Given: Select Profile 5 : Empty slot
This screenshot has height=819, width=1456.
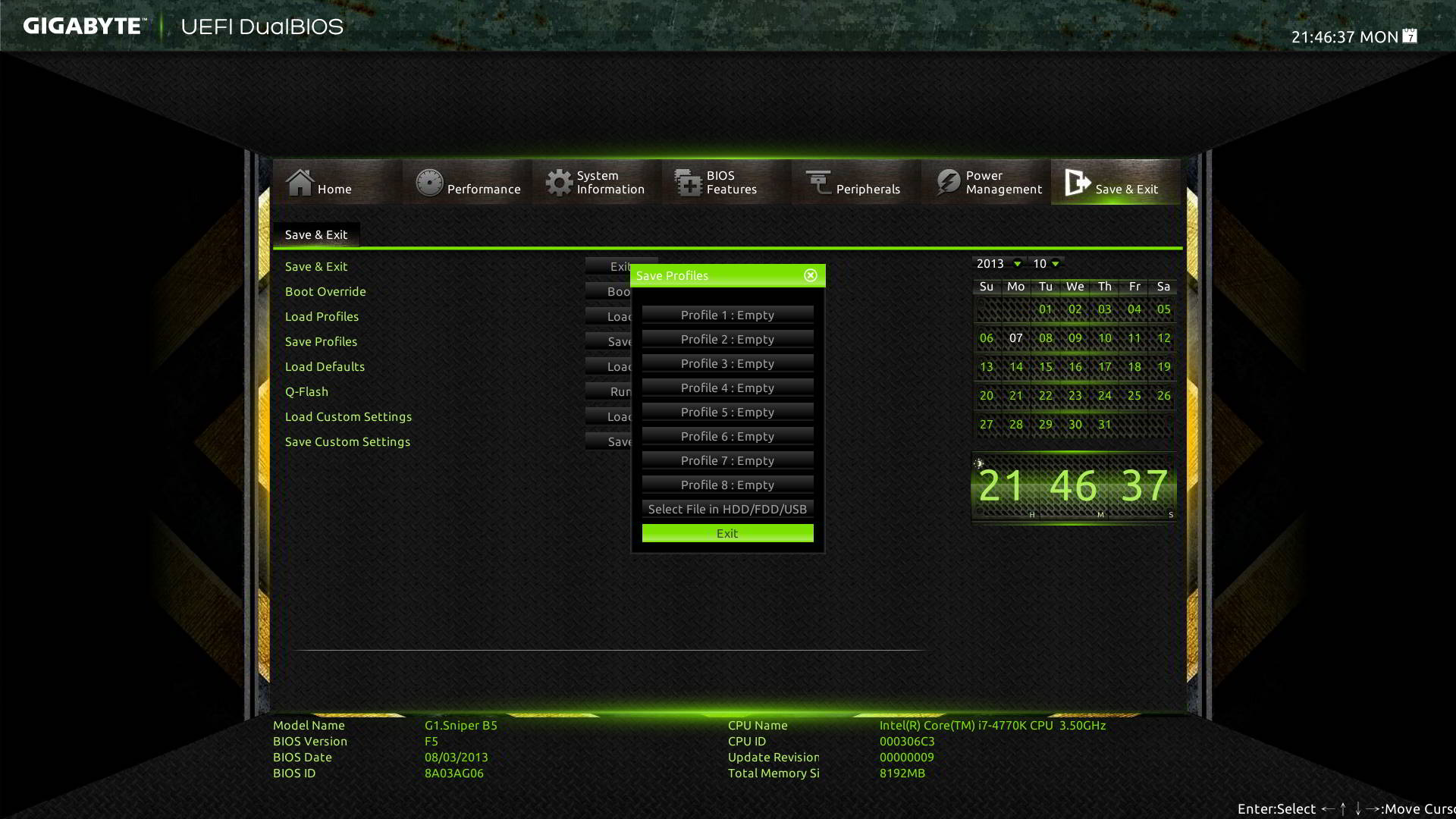Looking at the screenshot, I should [728, 412].
